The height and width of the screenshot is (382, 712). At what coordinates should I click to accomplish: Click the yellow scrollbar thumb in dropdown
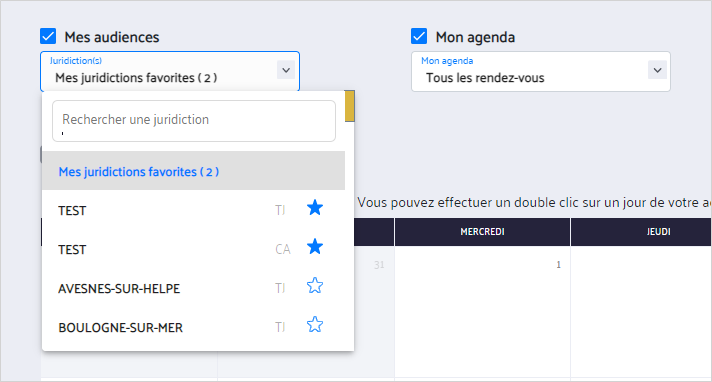click(x=350, y=106)
